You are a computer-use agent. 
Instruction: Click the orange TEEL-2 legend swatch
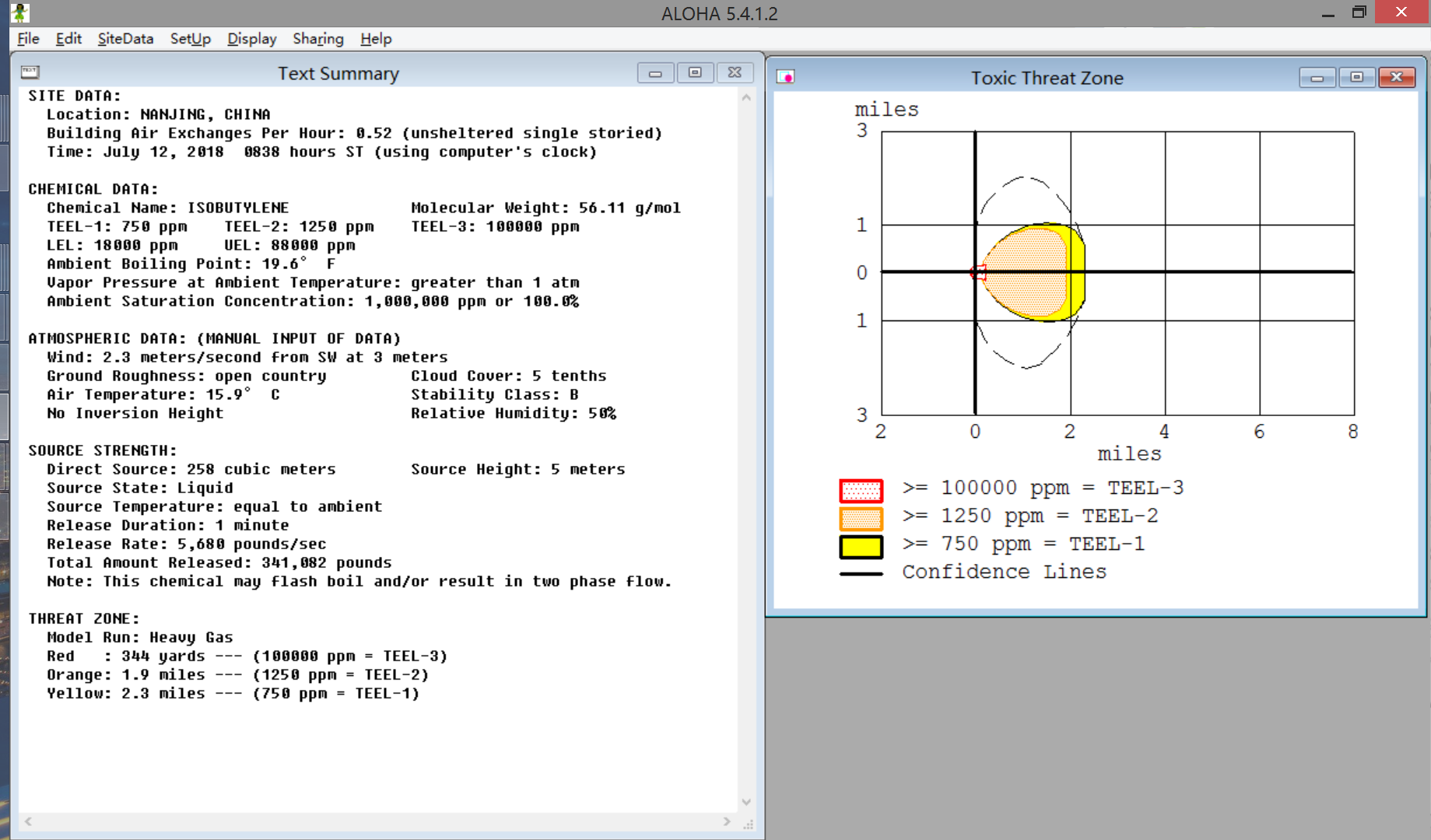click(x=861, y=519)
